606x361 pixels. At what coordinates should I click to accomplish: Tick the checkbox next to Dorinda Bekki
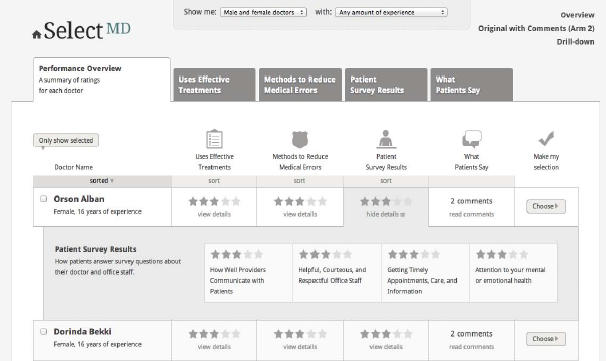click(44, 331)
